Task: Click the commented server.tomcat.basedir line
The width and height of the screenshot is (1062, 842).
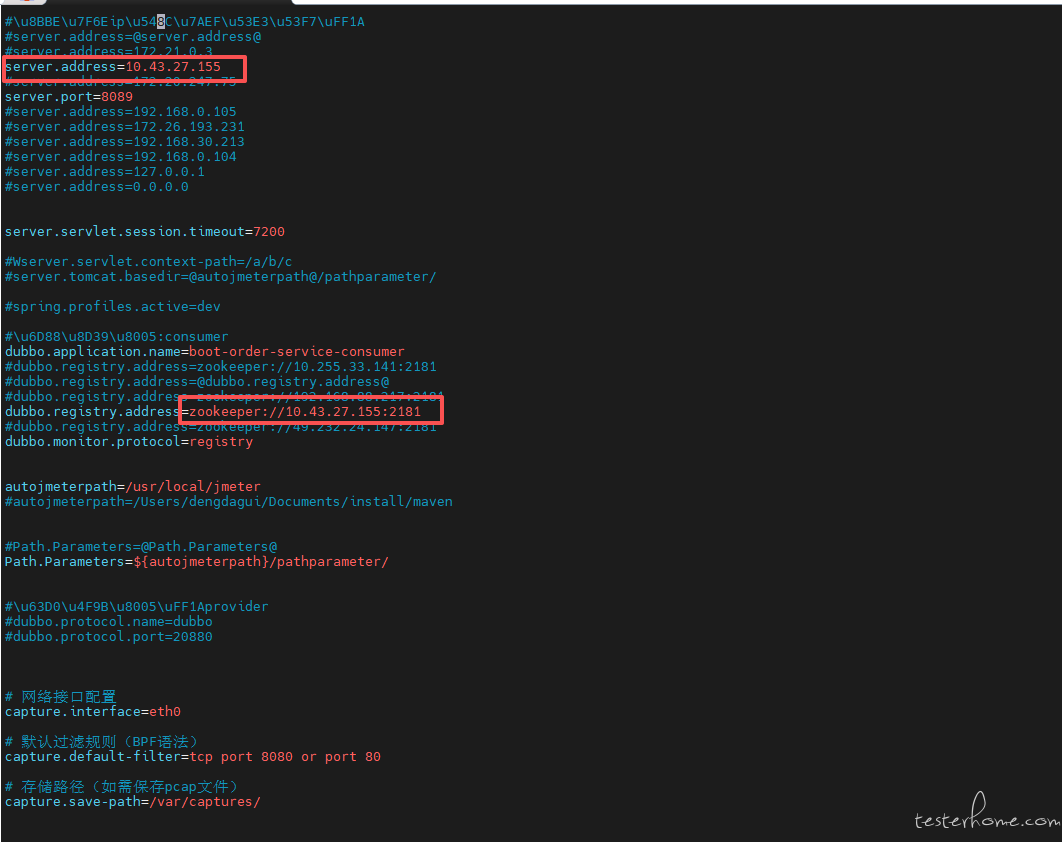Action: click(x=220, y=277)
